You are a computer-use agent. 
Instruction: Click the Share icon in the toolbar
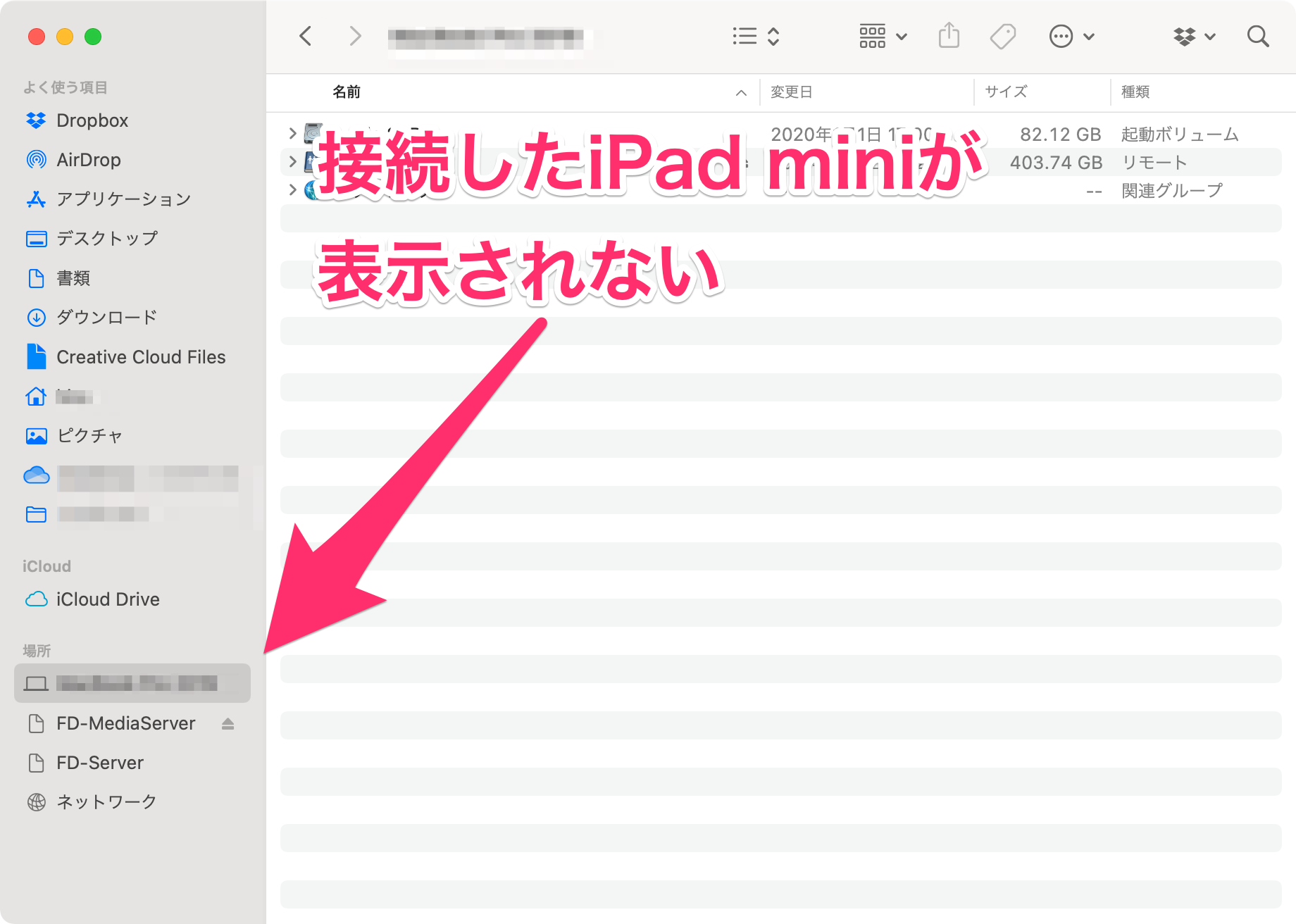tap(949, 35)
